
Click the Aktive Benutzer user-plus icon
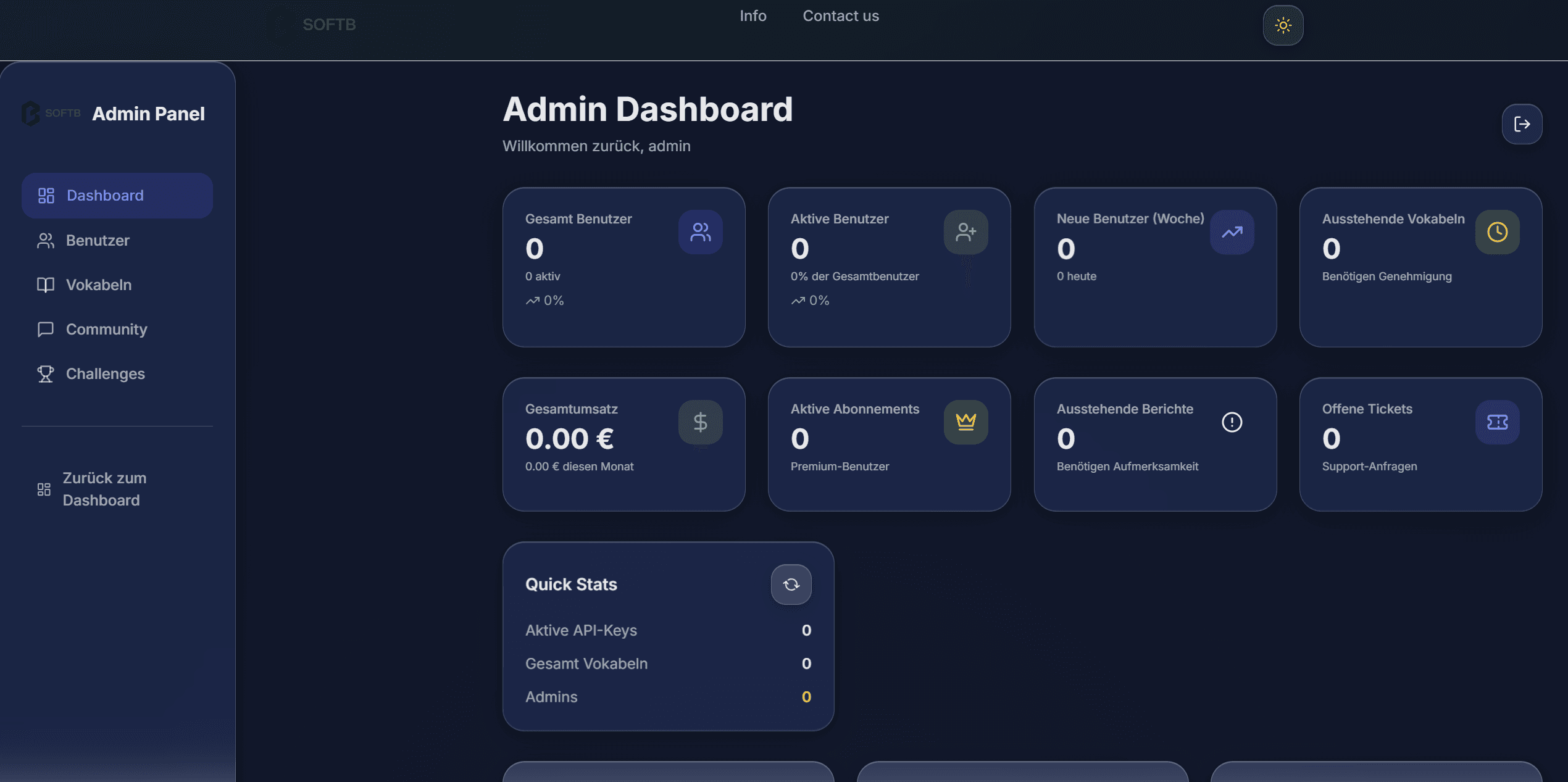[x=965, y=232]
